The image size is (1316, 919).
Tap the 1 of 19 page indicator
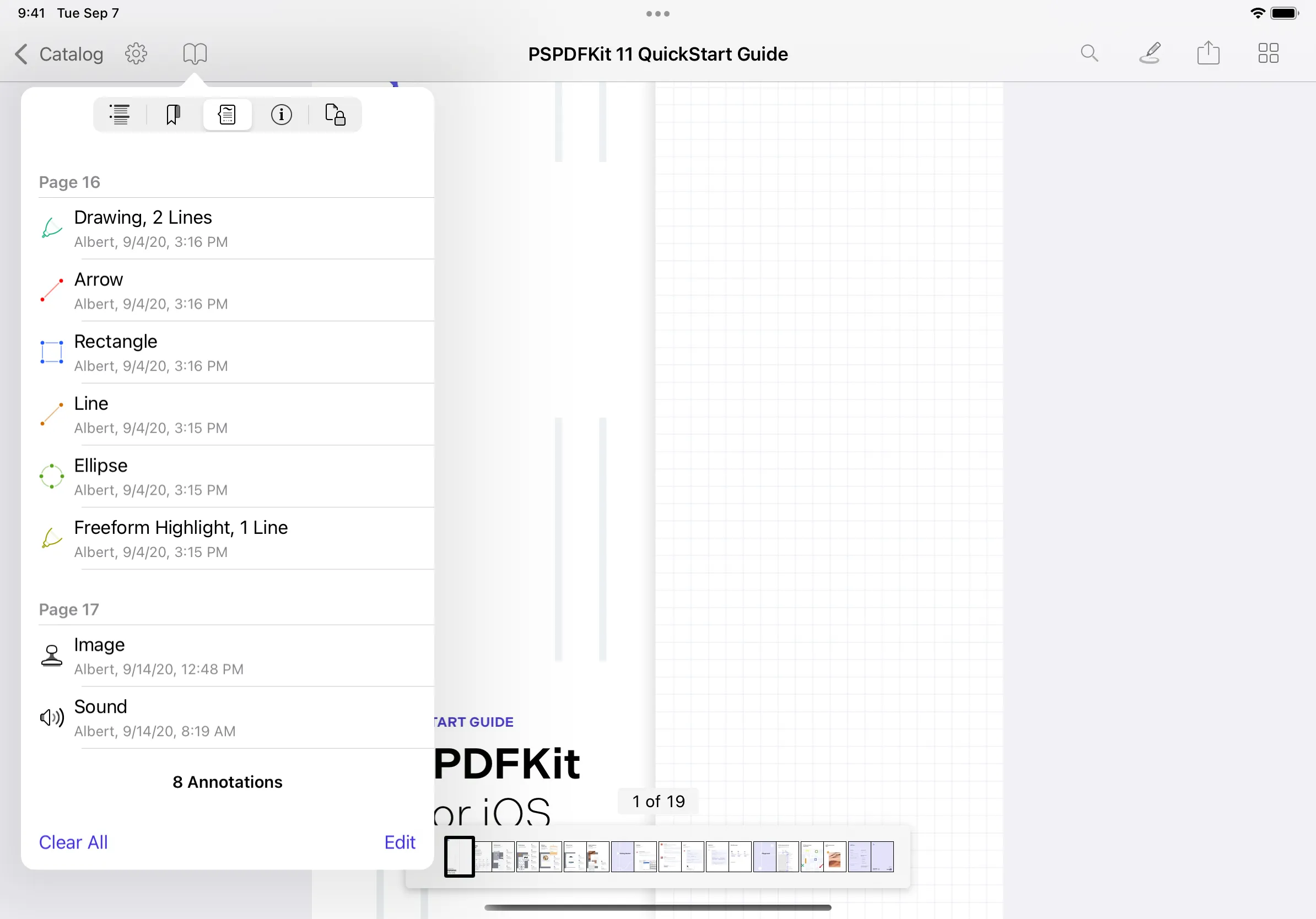[x=657, y=801]
